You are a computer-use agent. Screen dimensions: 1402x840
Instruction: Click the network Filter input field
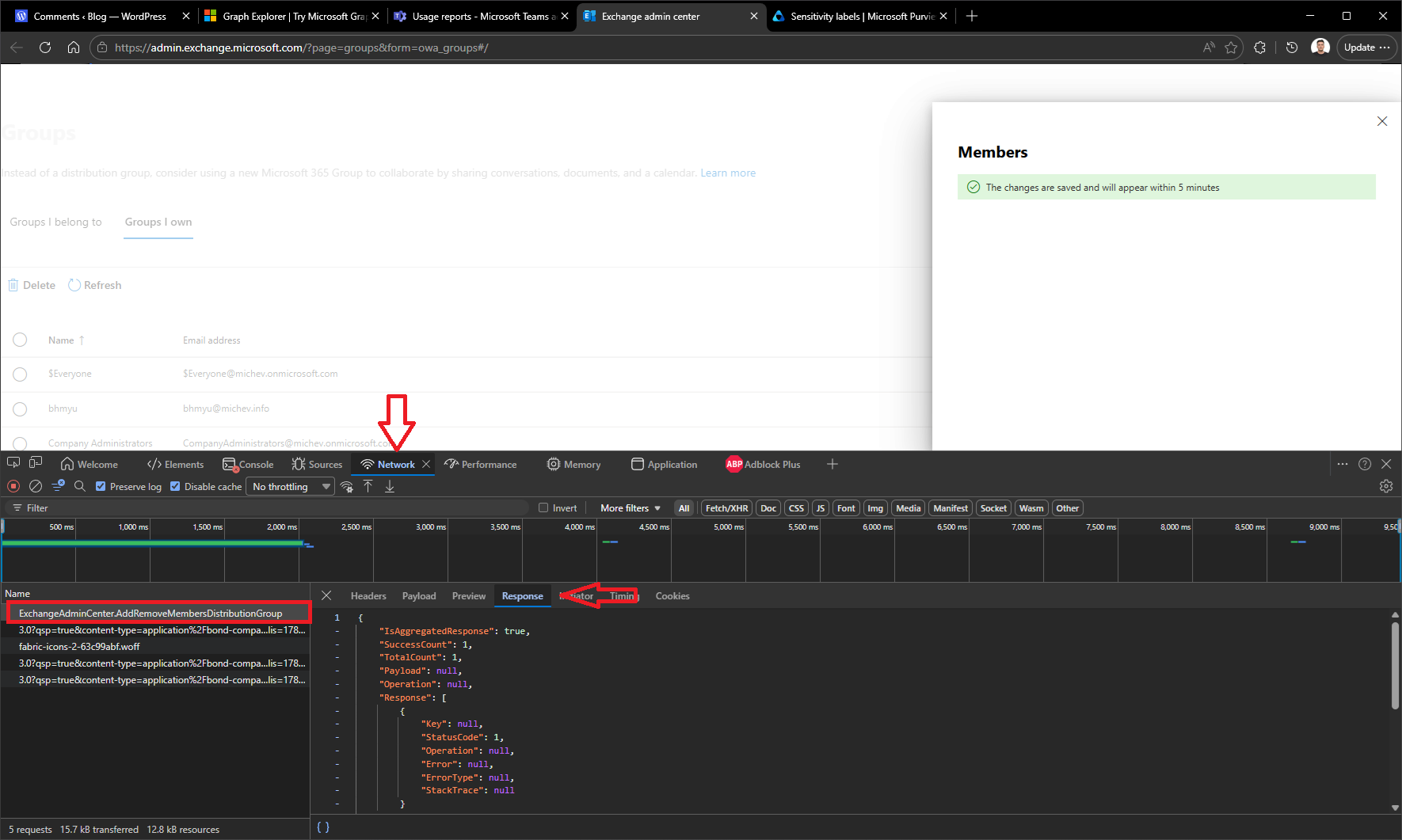tap(269, 508)
